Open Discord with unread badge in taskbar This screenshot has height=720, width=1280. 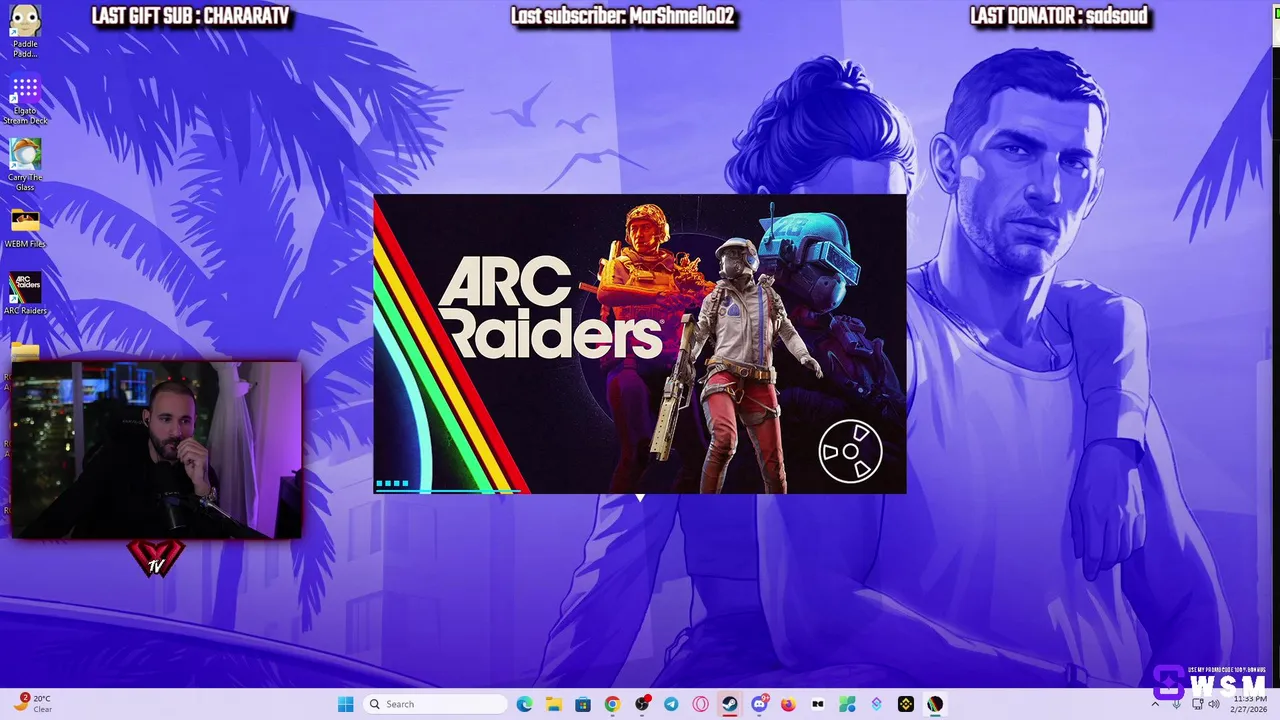[759, 704]
